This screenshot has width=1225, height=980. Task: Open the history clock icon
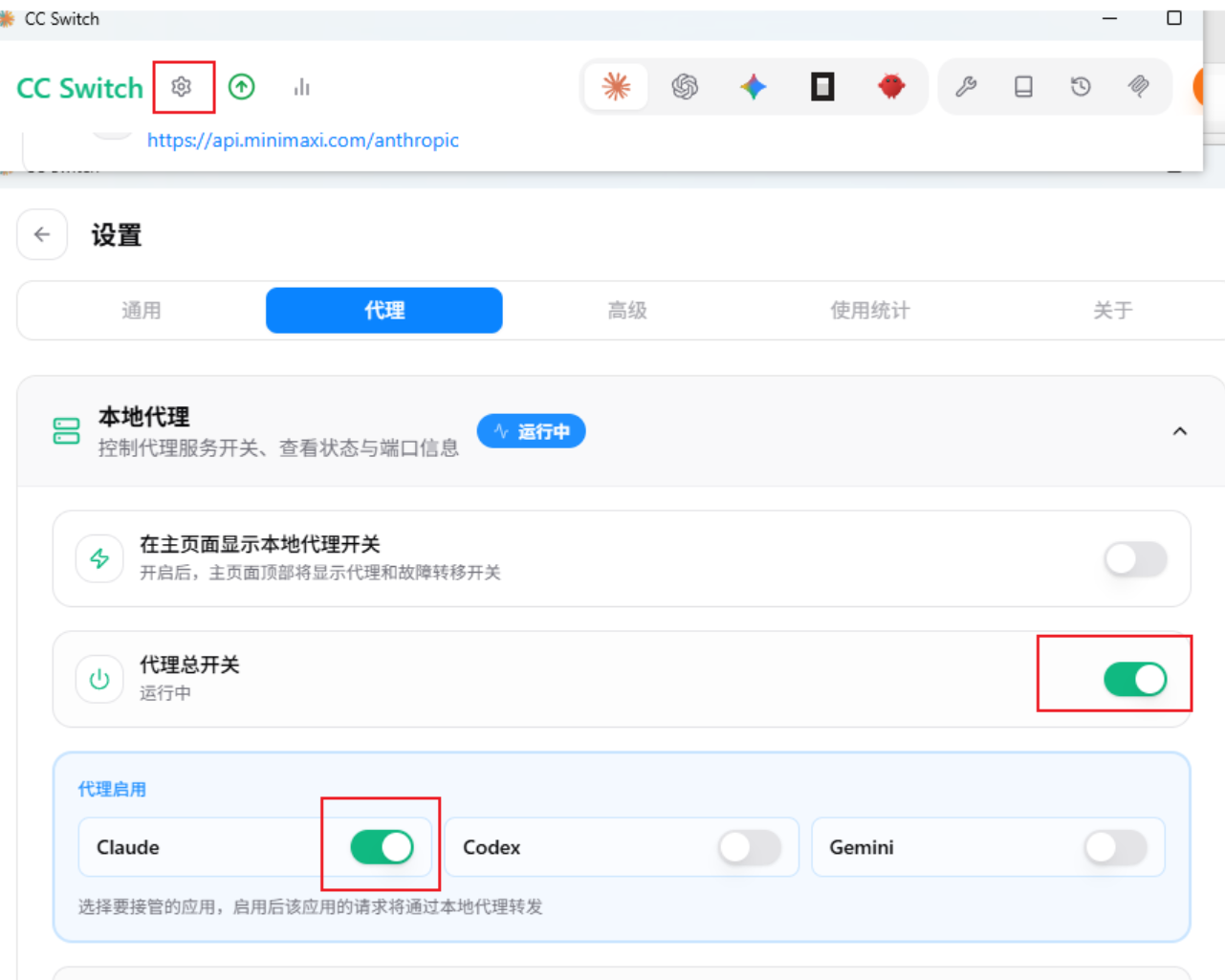pos(1081,87)
